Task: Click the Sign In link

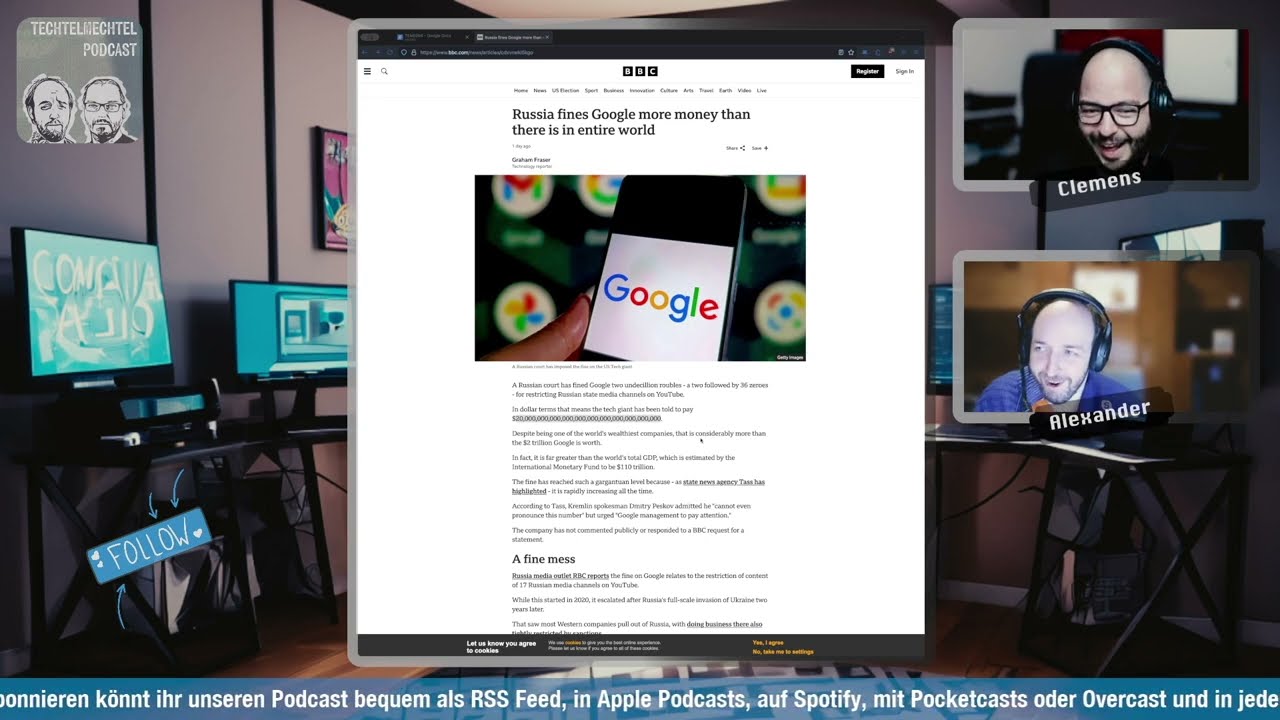Action: (905, 71)
